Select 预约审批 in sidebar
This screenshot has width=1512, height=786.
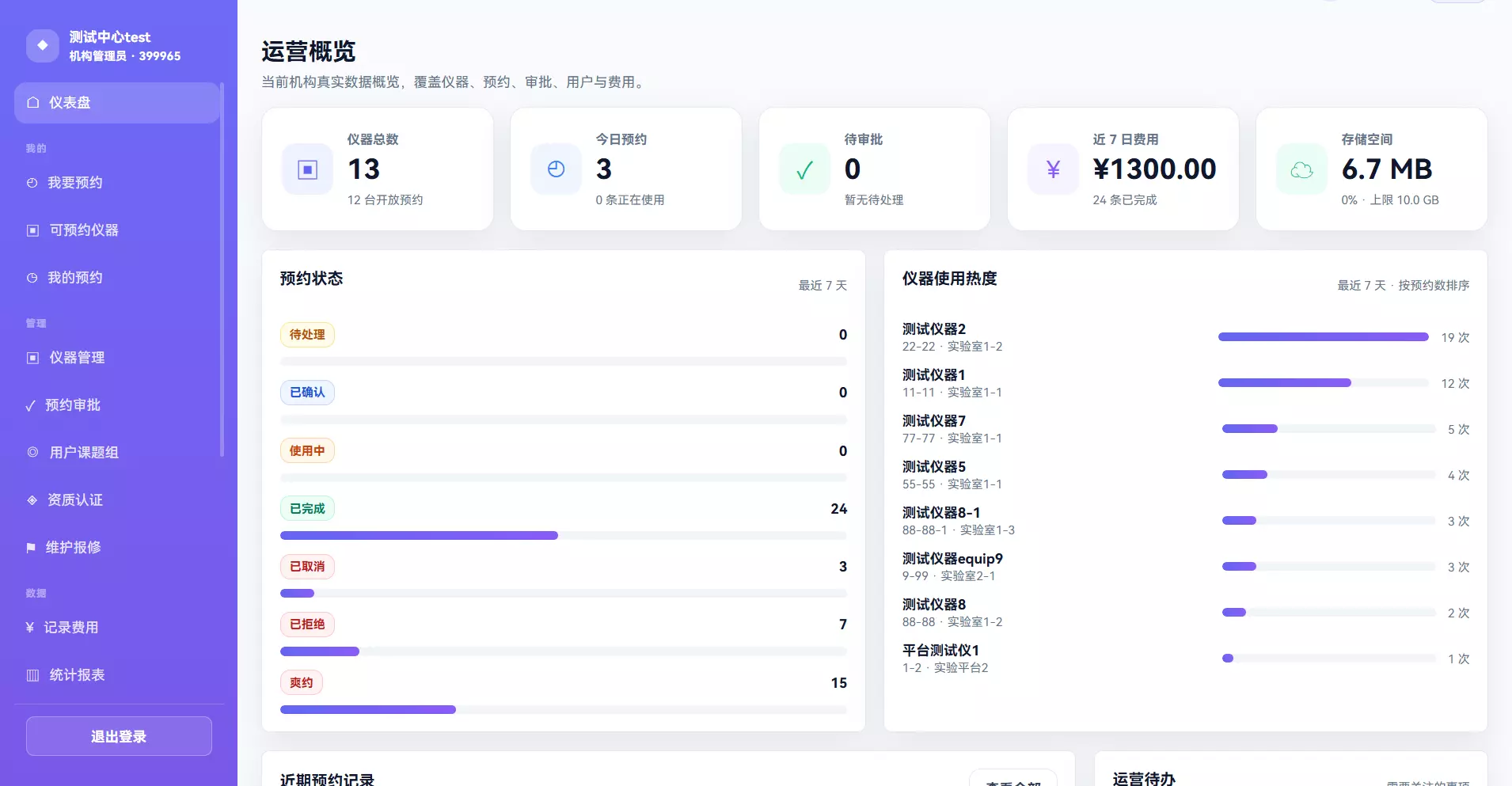point(117,405)
